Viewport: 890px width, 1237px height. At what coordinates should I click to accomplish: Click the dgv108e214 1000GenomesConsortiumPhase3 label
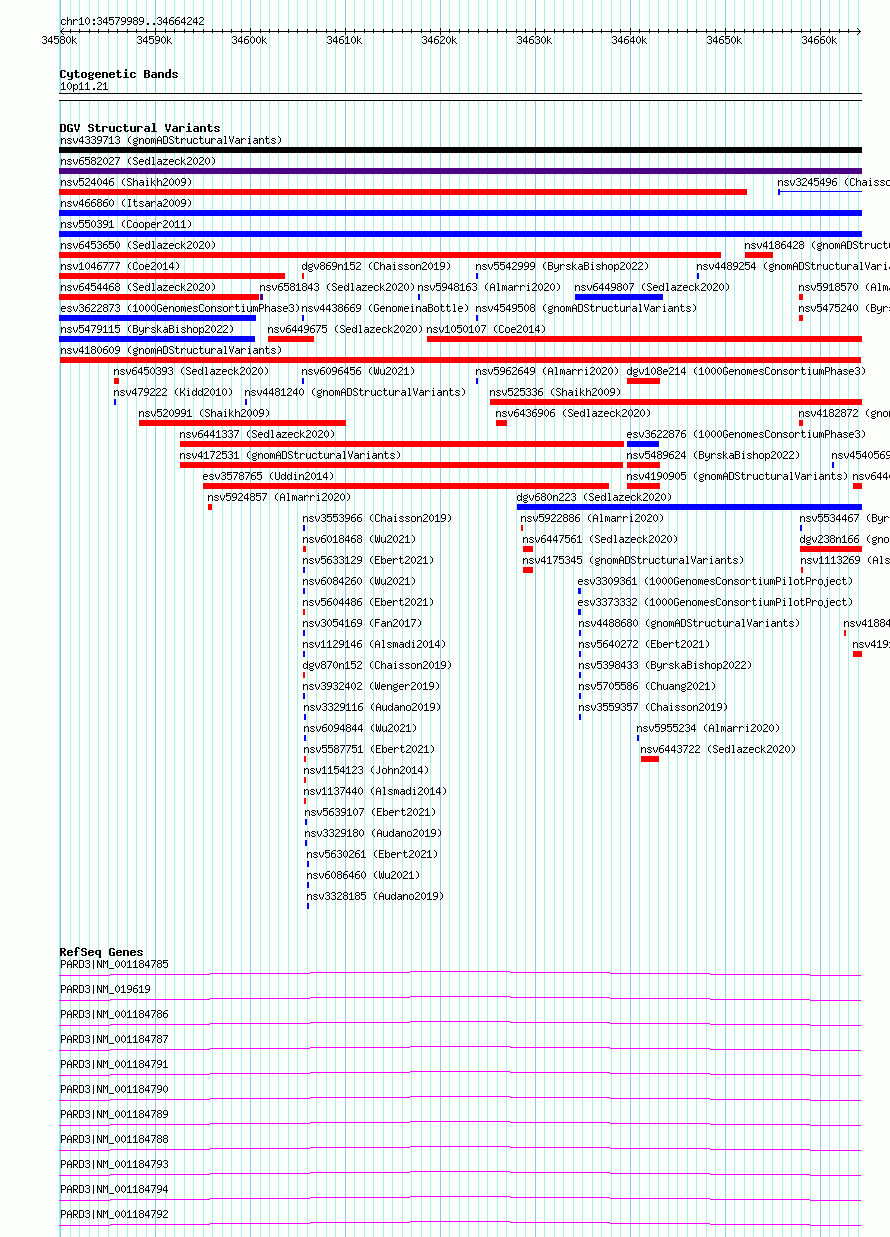click(747, 371)
